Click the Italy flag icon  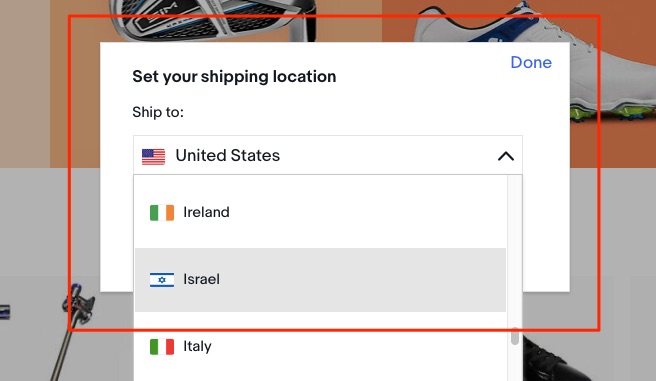162,347
